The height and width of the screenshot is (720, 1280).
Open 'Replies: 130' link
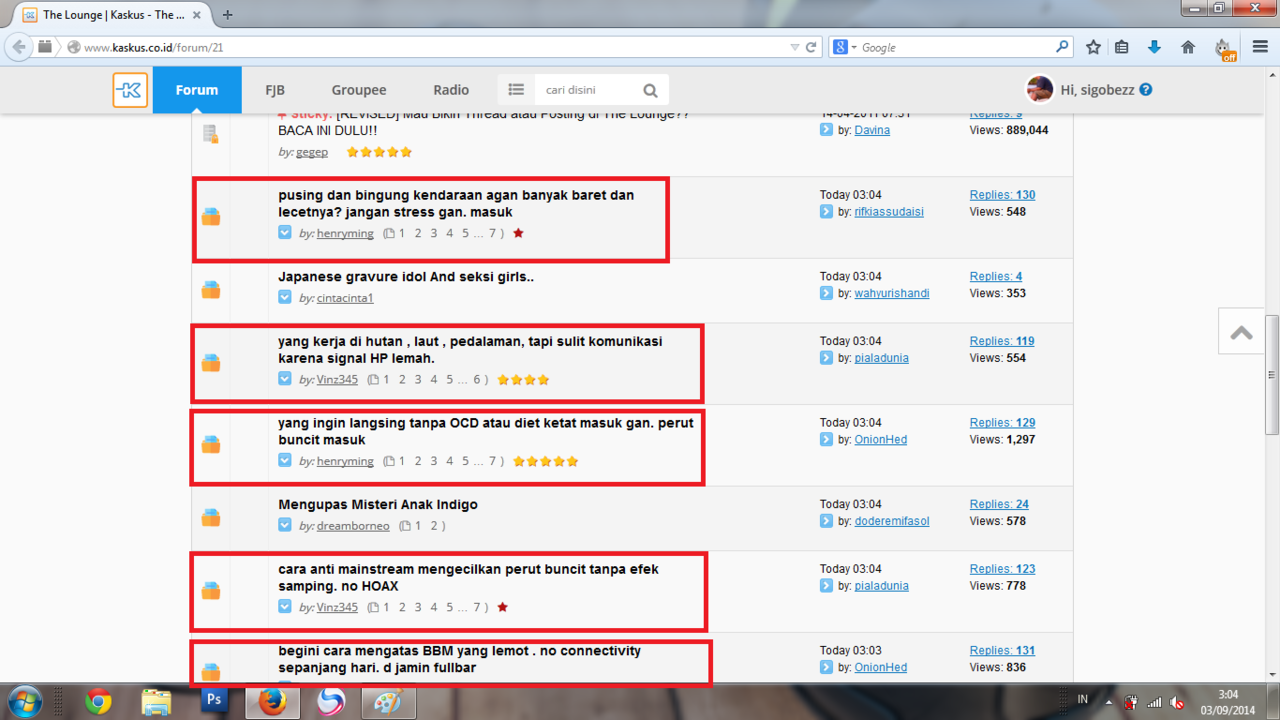pos(1002,195)
